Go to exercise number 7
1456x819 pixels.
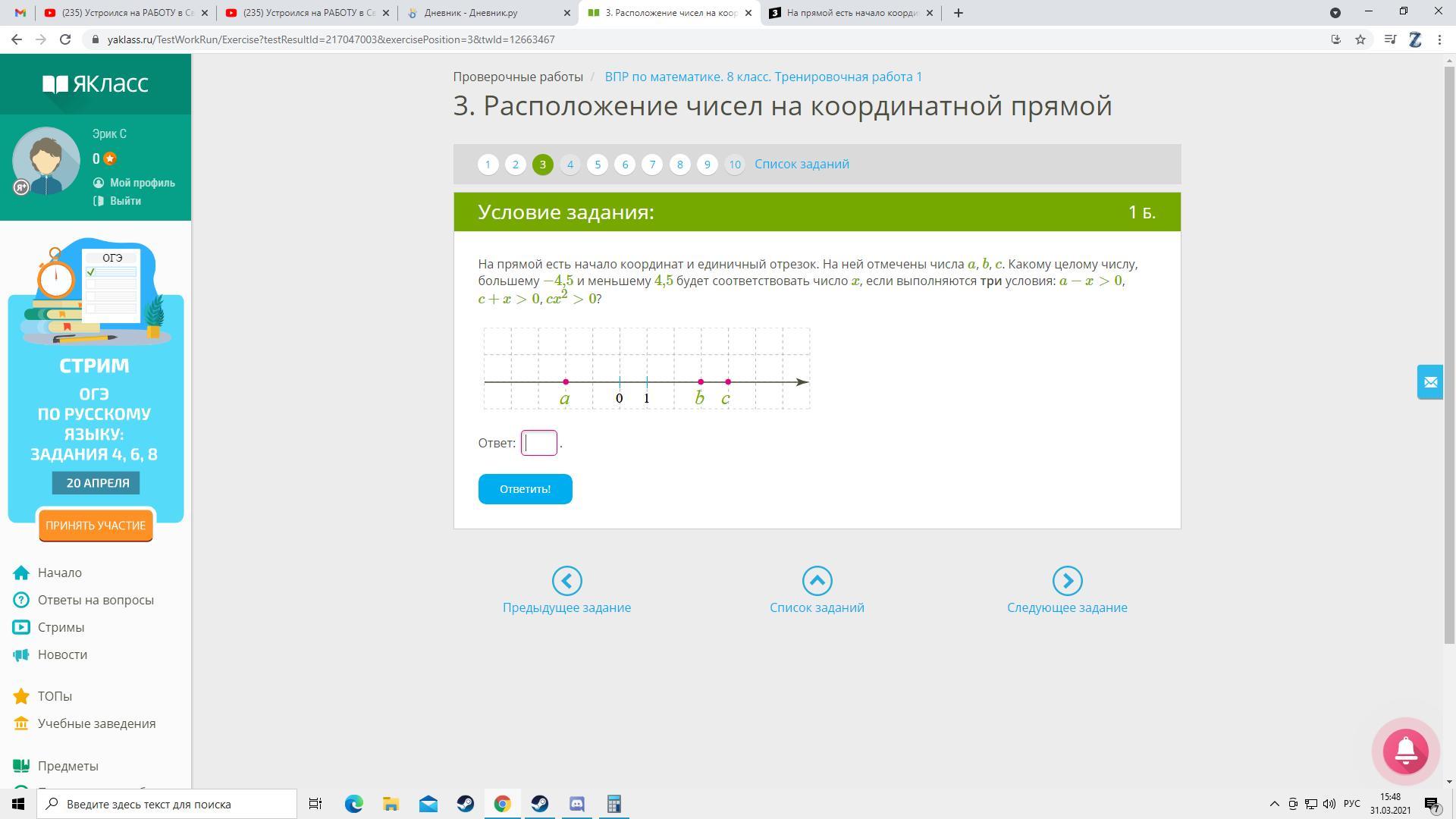tap(652, 165)
